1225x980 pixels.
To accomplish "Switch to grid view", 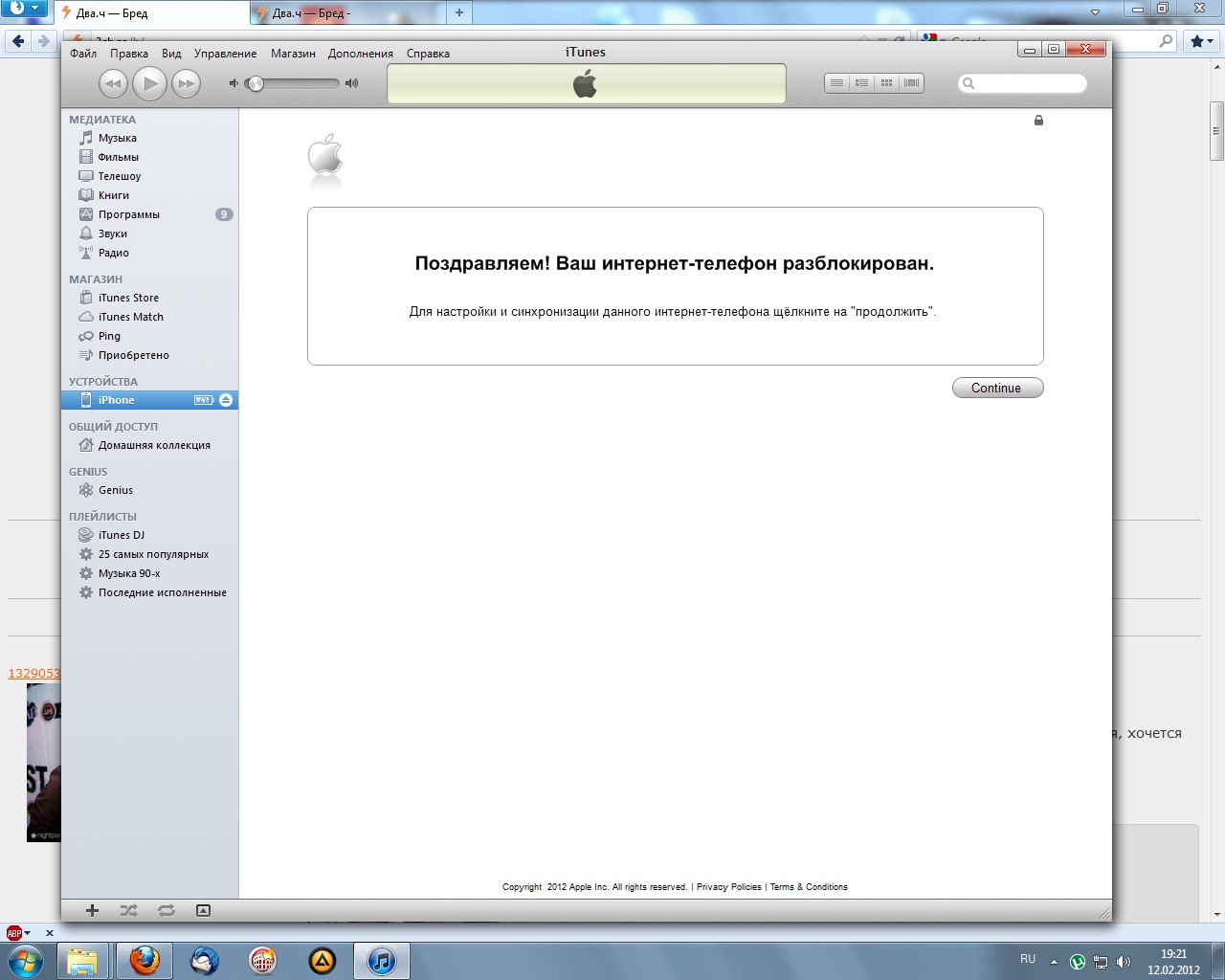I will coord(886,83).
